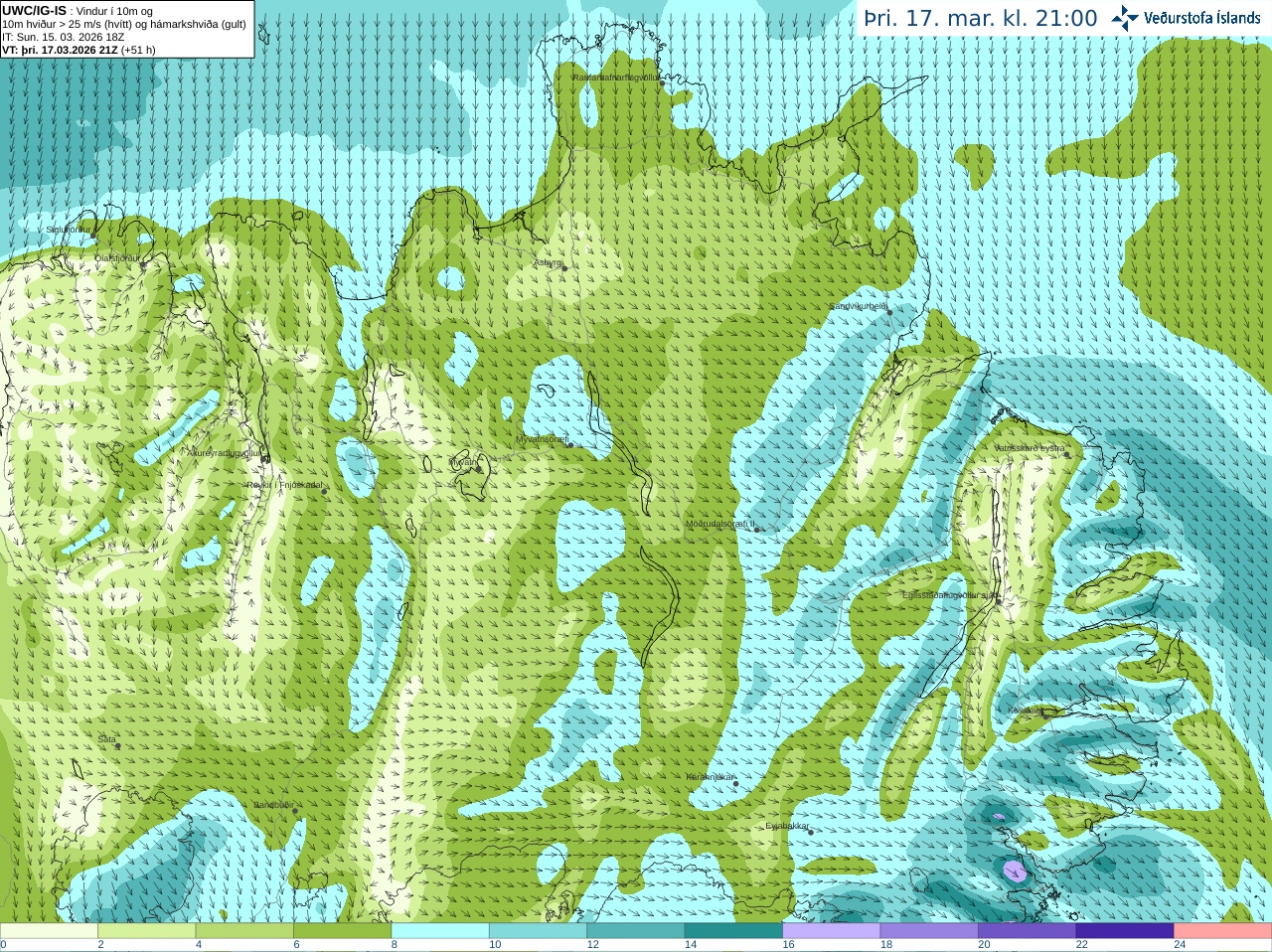The width and height of the screenshot is (1272, 952).
Task: Select the Raufarhafnarflugvöllur station label
Action: (x=615, y=77)
